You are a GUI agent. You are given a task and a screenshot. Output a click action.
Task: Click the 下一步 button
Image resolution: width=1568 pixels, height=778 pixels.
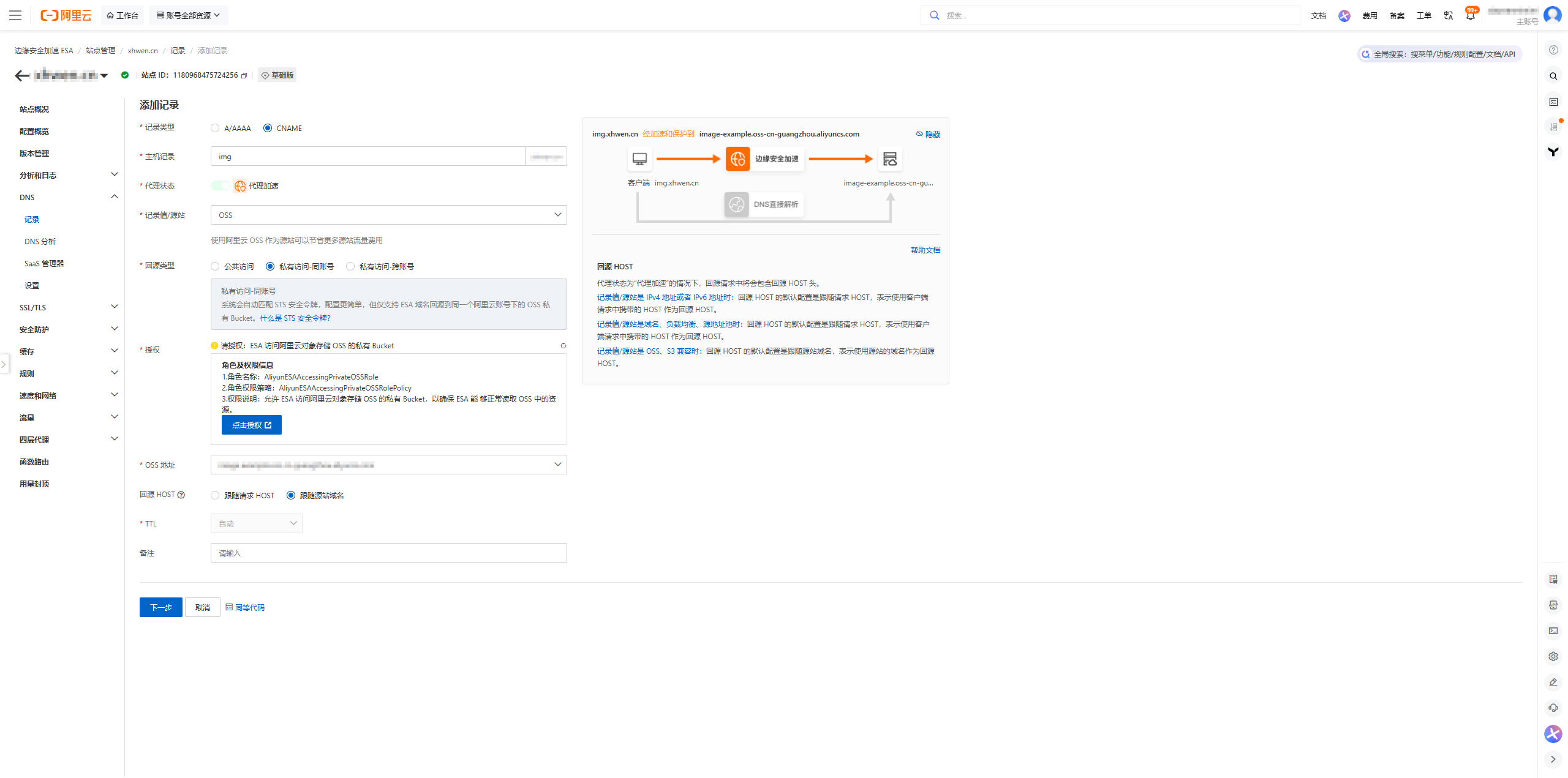[x=160, y=607]
